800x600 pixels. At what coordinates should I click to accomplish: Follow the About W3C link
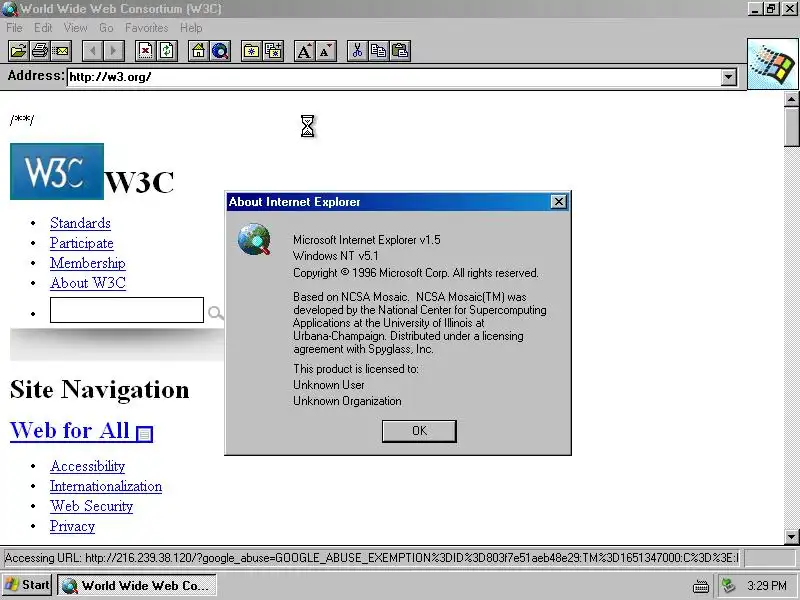coord(88,283)
